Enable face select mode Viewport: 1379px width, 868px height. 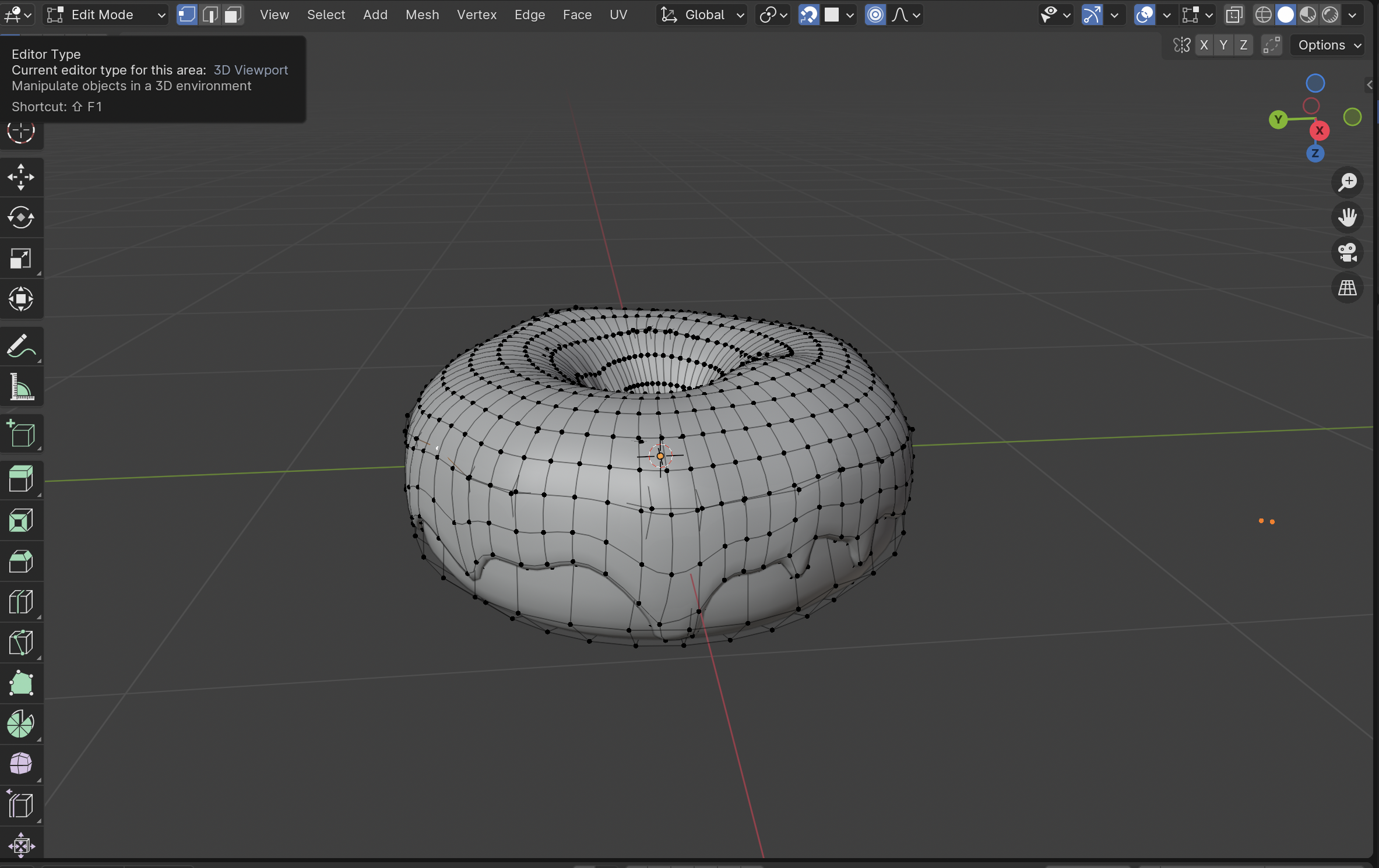(233, 15)
